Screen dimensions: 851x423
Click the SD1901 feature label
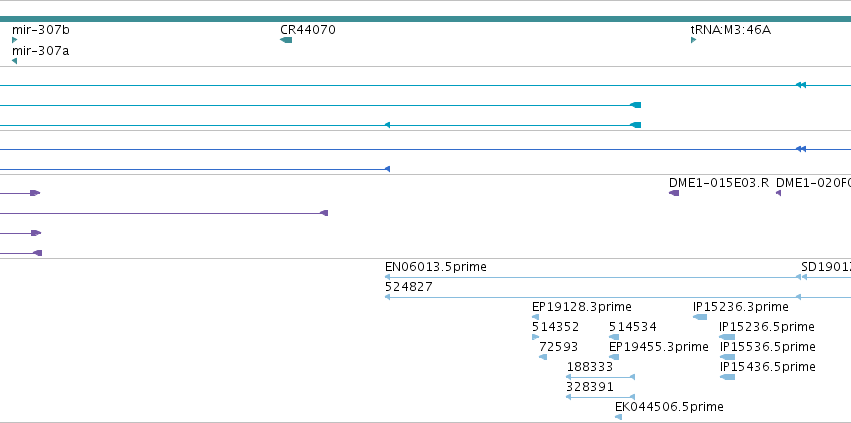pos(826,267)
